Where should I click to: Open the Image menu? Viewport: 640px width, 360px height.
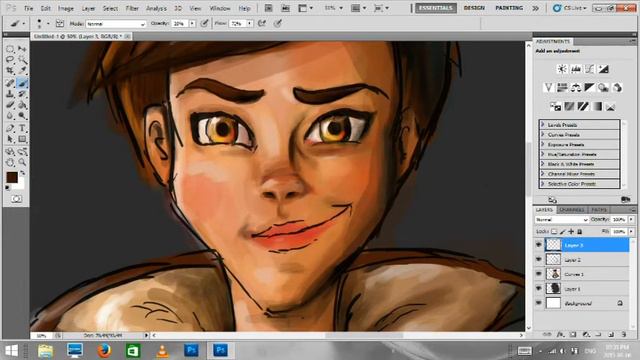click(66, 8)
